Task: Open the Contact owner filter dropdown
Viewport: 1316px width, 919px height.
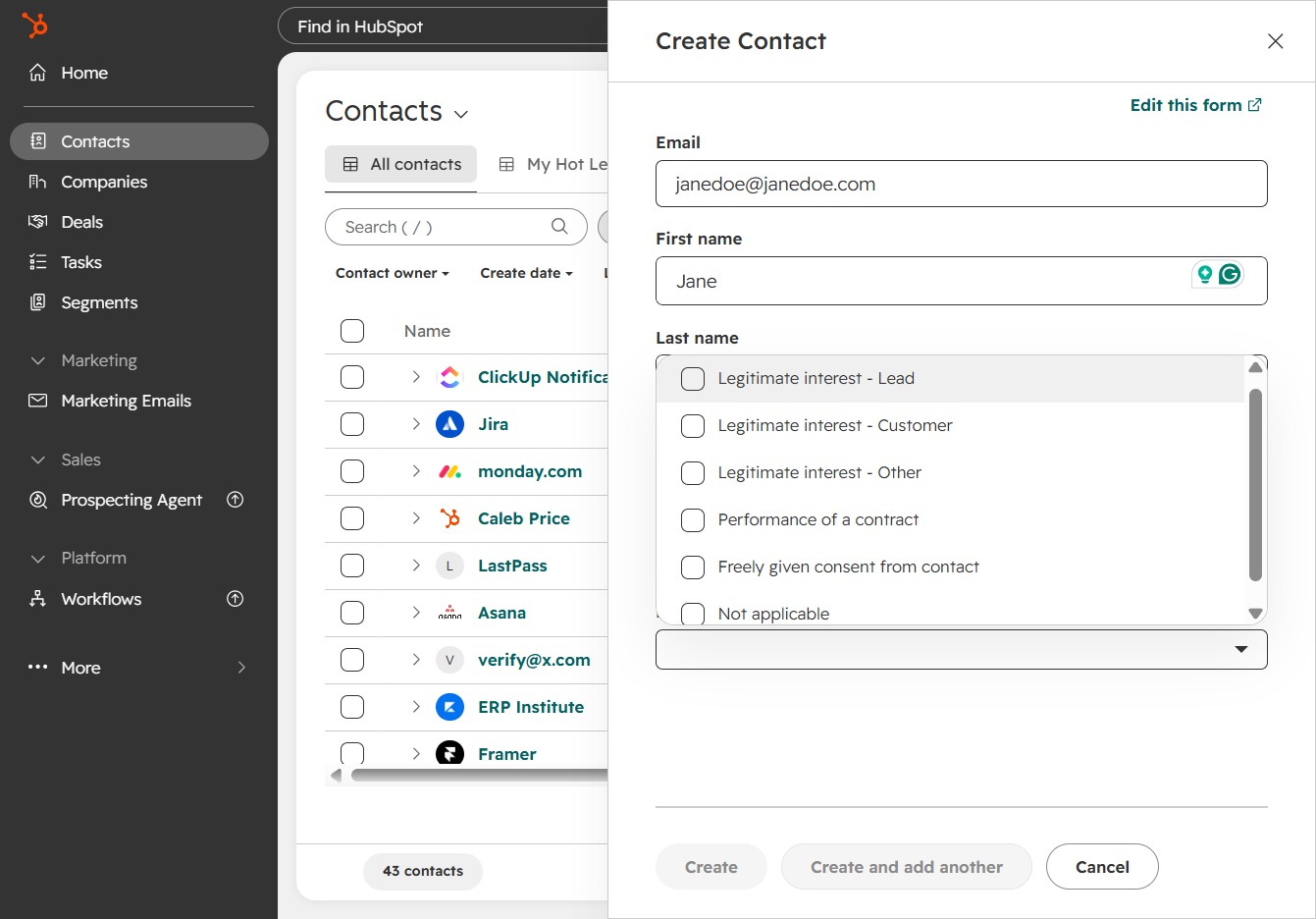Action: (x=393, y=273)
